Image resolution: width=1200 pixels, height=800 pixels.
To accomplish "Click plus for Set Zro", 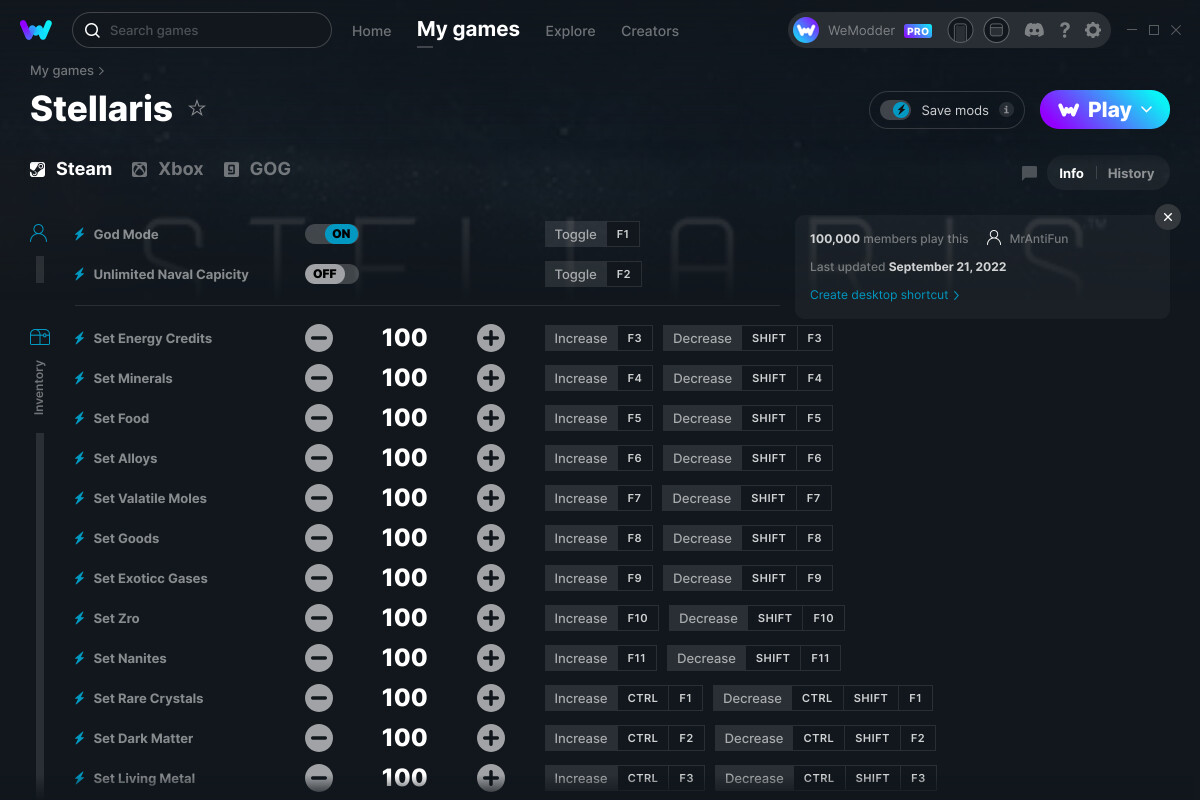I will click(491, 618).
